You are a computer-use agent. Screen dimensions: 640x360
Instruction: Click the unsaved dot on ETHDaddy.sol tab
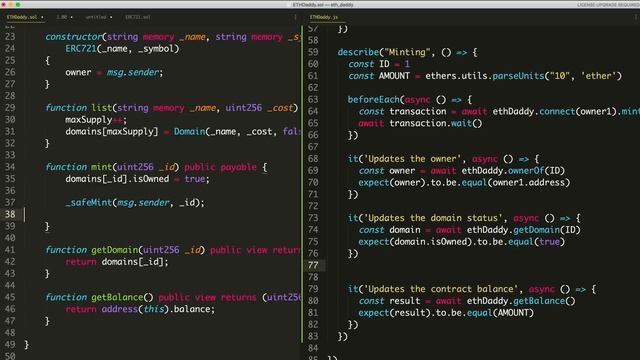[42, 17]
